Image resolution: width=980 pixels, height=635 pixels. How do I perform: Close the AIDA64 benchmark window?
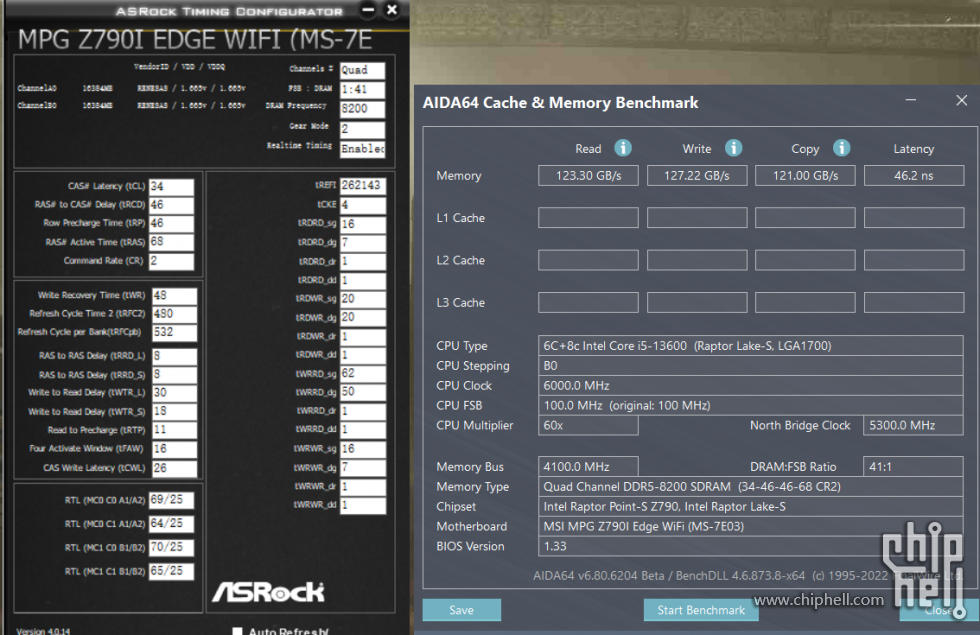(961, 100)
